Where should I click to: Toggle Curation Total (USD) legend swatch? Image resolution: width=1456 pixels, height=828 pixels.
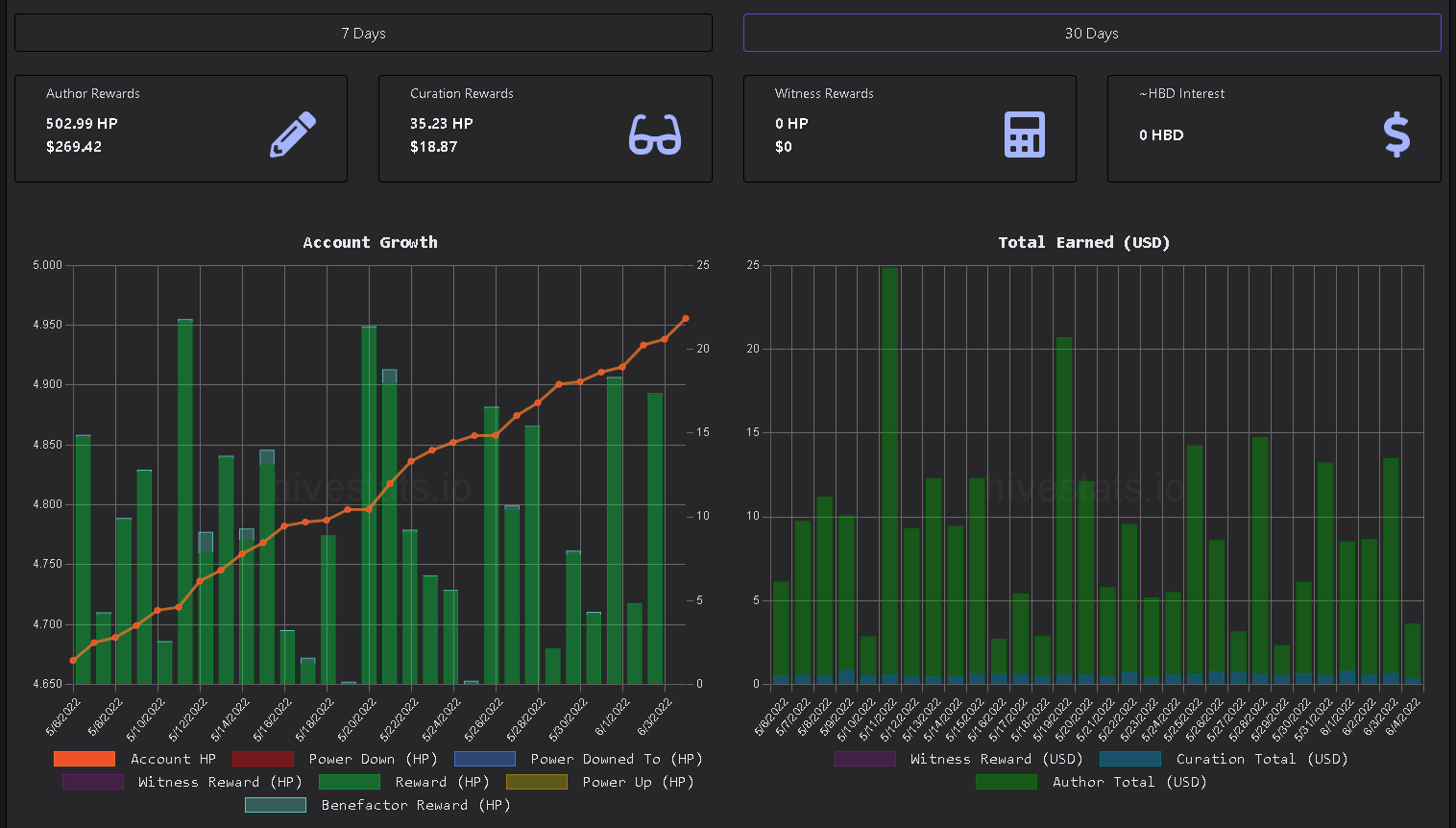(1130, 759)
